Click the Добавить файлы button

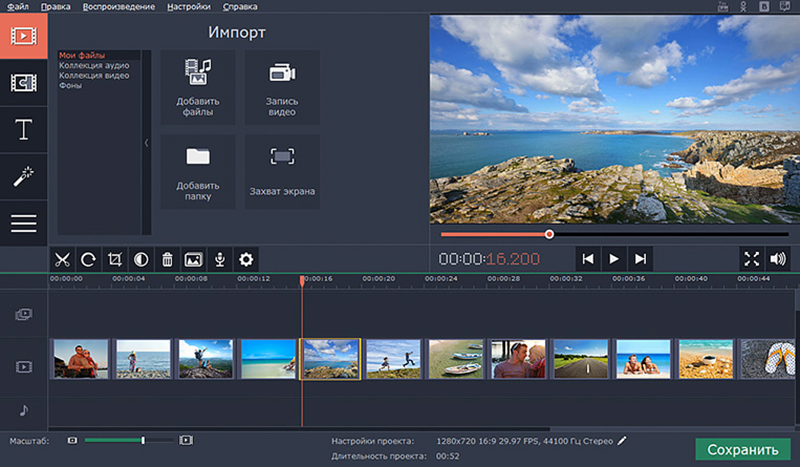tap(197, 88)
